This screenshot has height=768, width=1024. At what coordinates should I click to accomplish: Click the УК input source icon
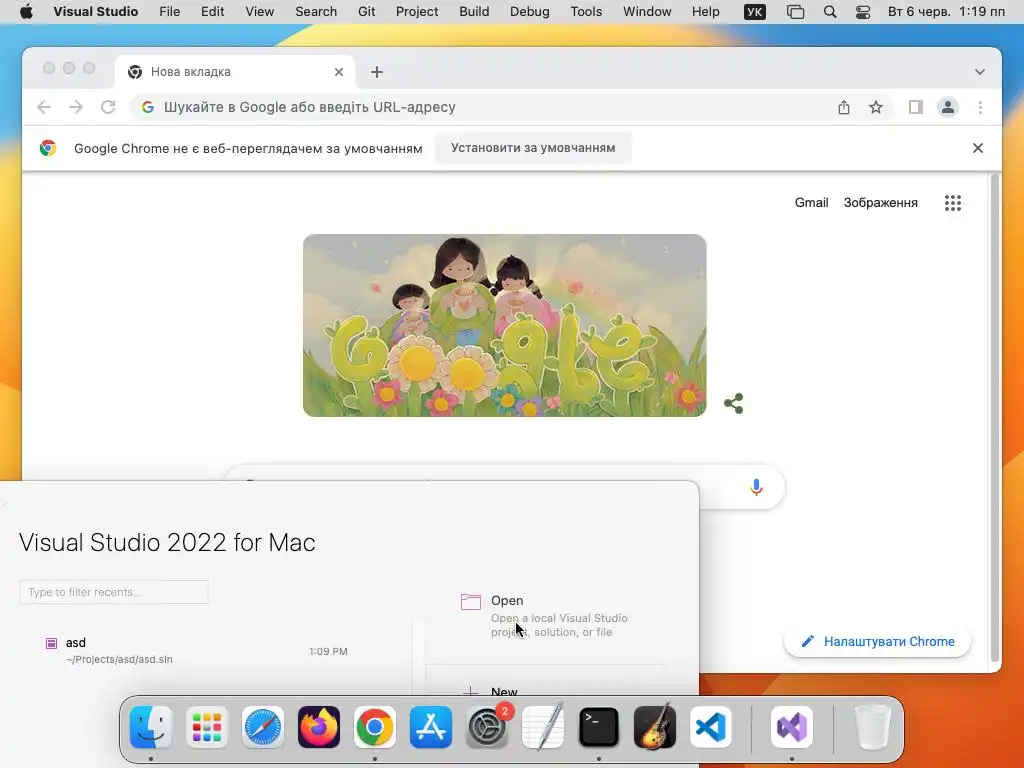point(754,12)
